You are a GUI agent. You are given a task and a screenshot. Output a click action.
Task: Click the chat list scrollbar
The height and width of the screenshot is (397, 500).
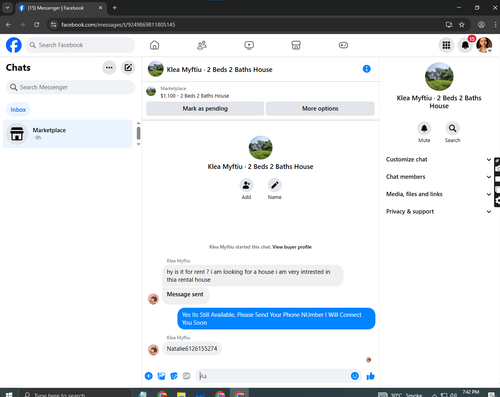[x=138, y=134]
